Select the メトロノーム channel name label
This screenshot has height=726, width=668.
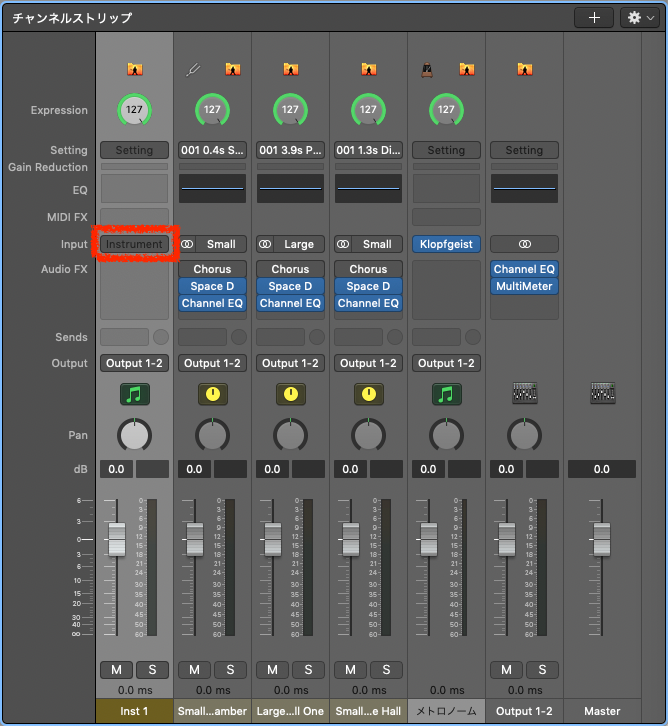pyautogui.click(x=446, y=711)
